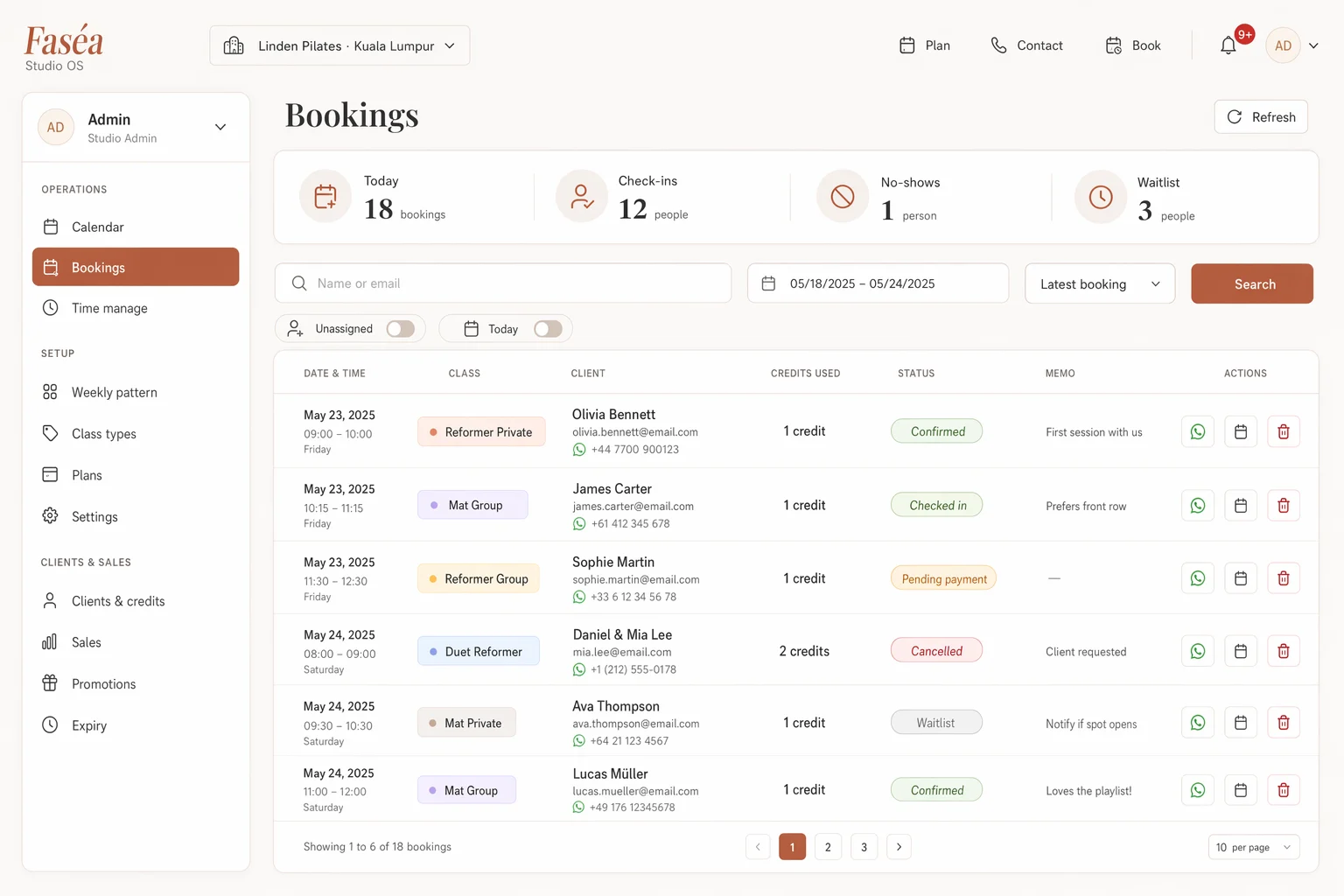
Task: Open Class types in the sidebar
Action: click(136, 434)
